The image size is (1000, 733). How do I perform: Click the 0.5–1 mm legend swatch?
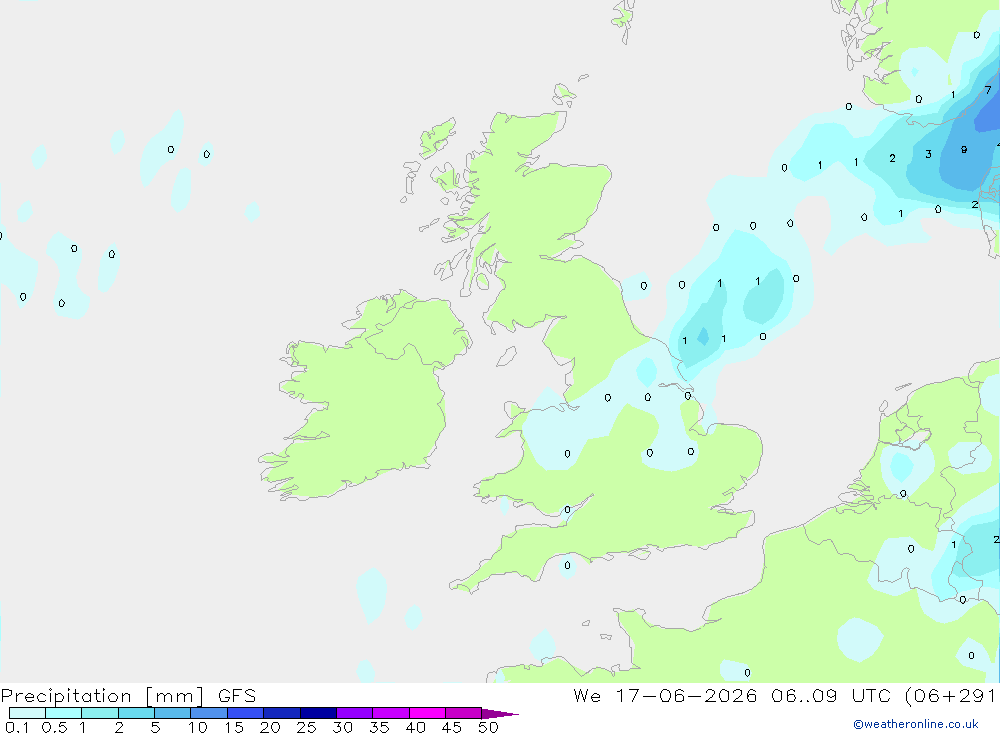(x=64, y=713)
